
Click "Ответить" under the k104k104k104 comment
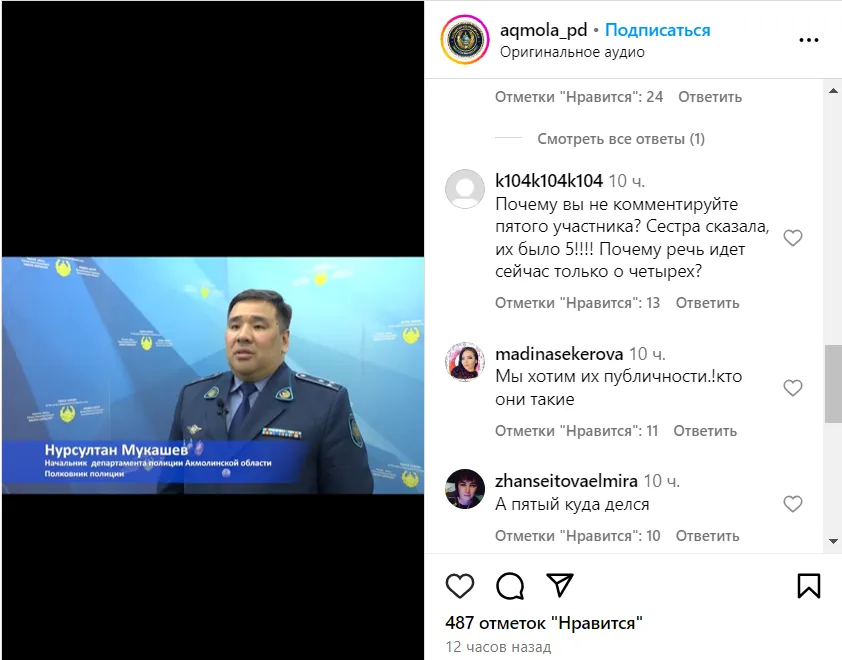(707, 303)
